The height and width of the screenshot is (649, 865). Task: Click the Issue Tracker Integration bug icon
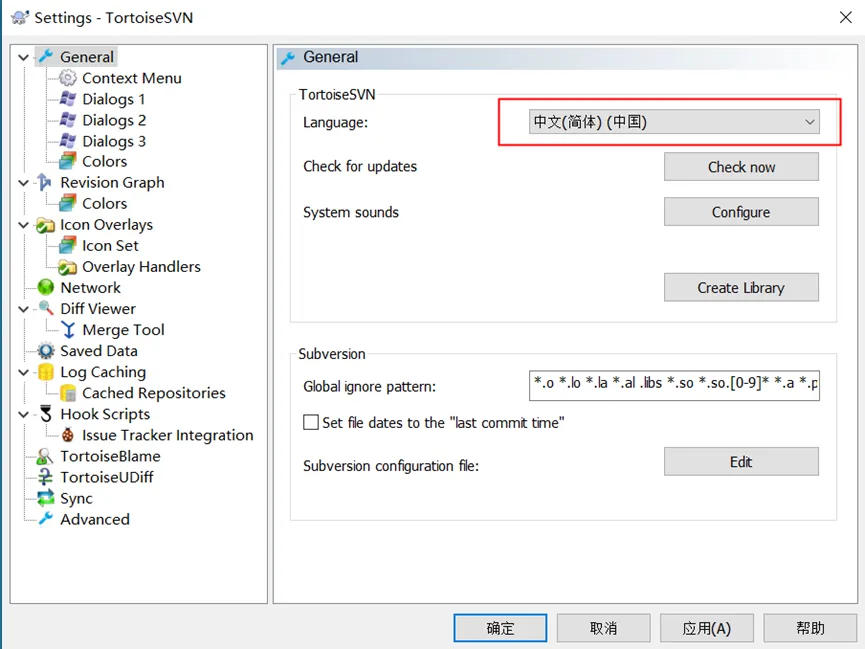point(68,435)
